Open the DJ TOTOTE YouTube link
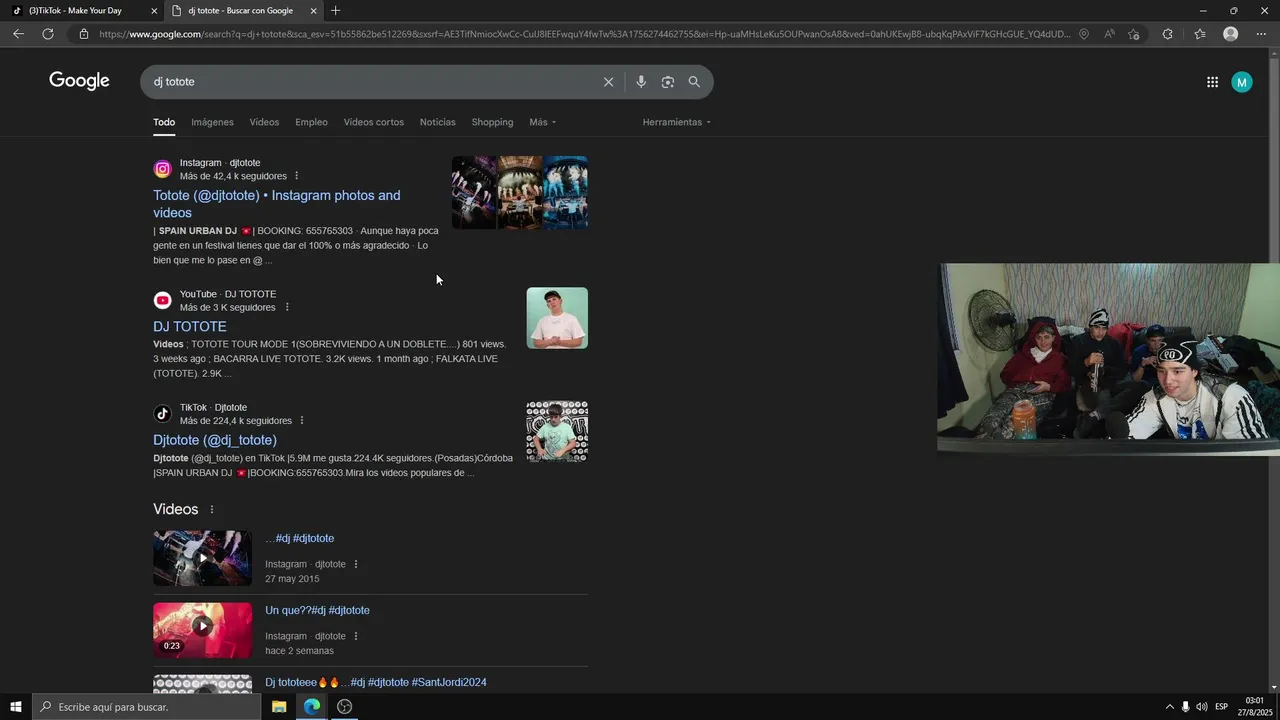Viewport: 1280px width, 720px height. click(x=190, y=327)
